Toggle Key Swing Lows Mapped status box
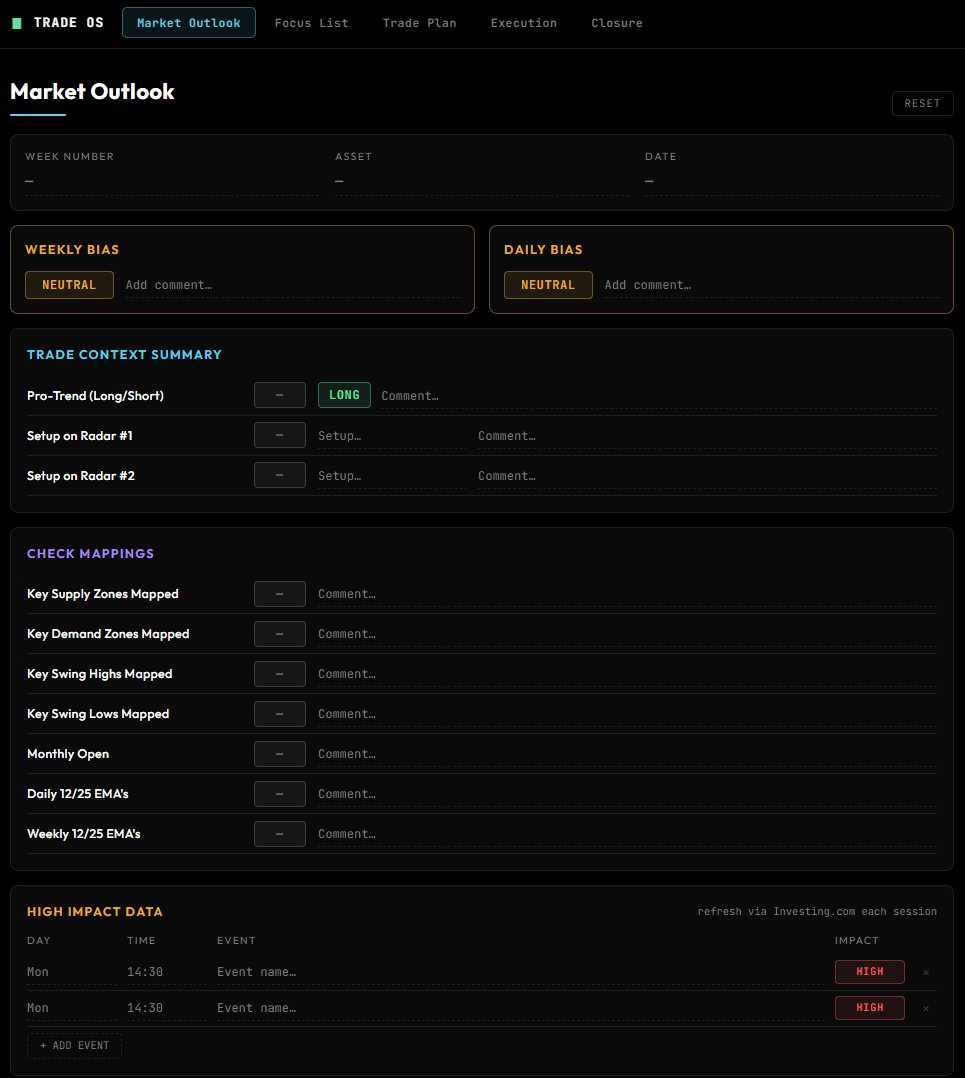 coord(280,714)
